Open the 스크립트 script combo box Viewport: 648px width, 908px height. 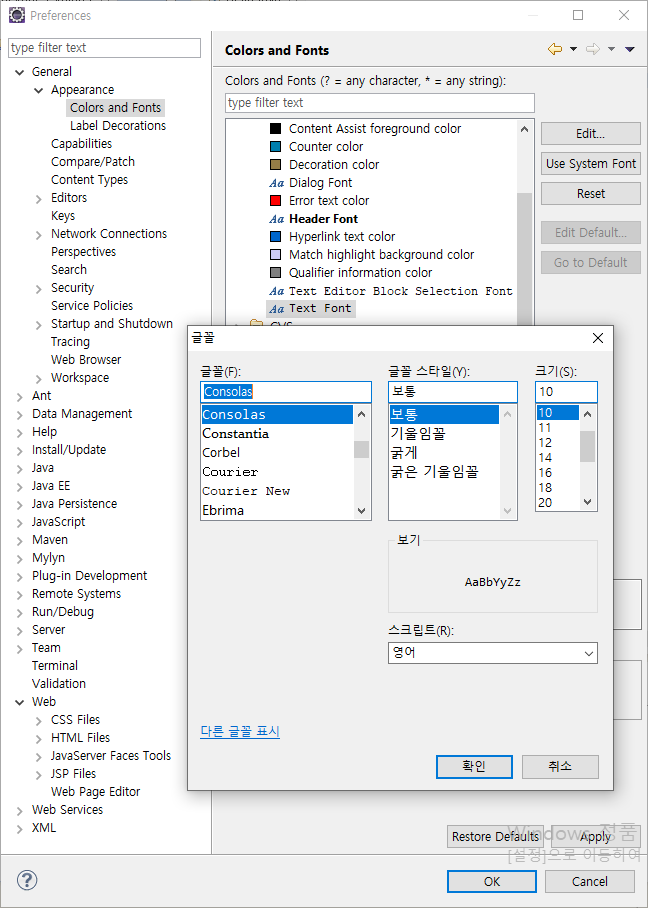pyautogui.click(x=493, y=653)
